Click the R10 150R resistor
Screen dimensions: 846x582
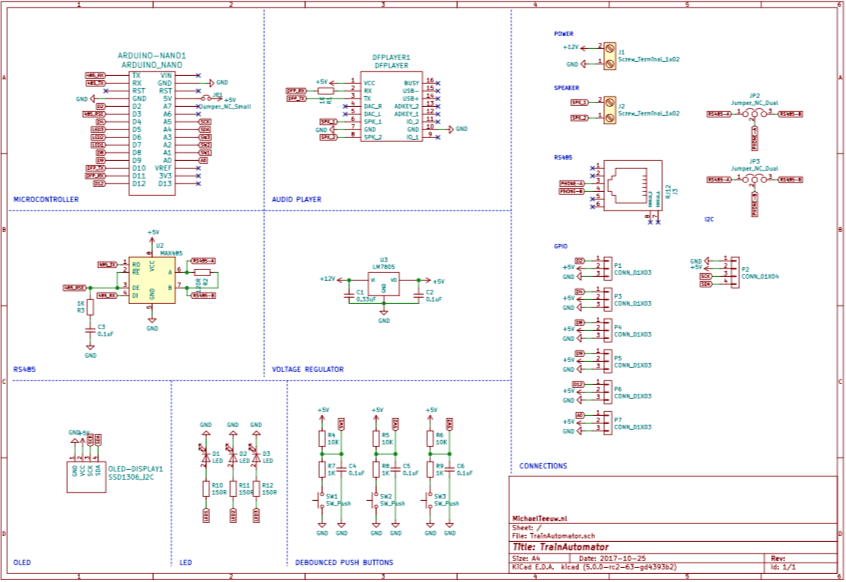click(205, 489)
